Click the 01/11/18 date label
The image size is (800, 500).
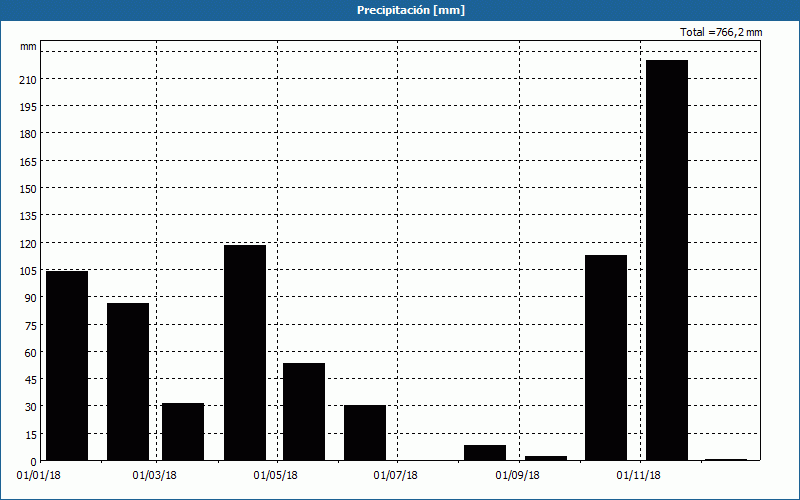pos(638,476)
